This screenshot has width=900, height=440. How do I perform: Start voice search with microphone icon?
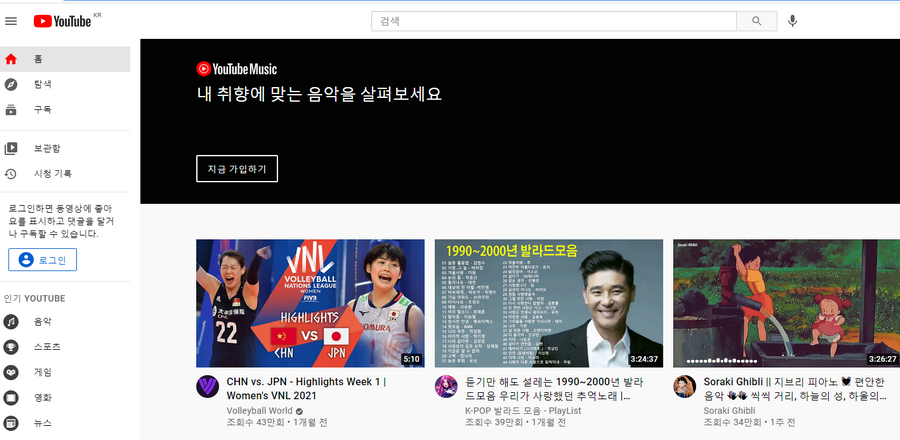click(792, 21)
